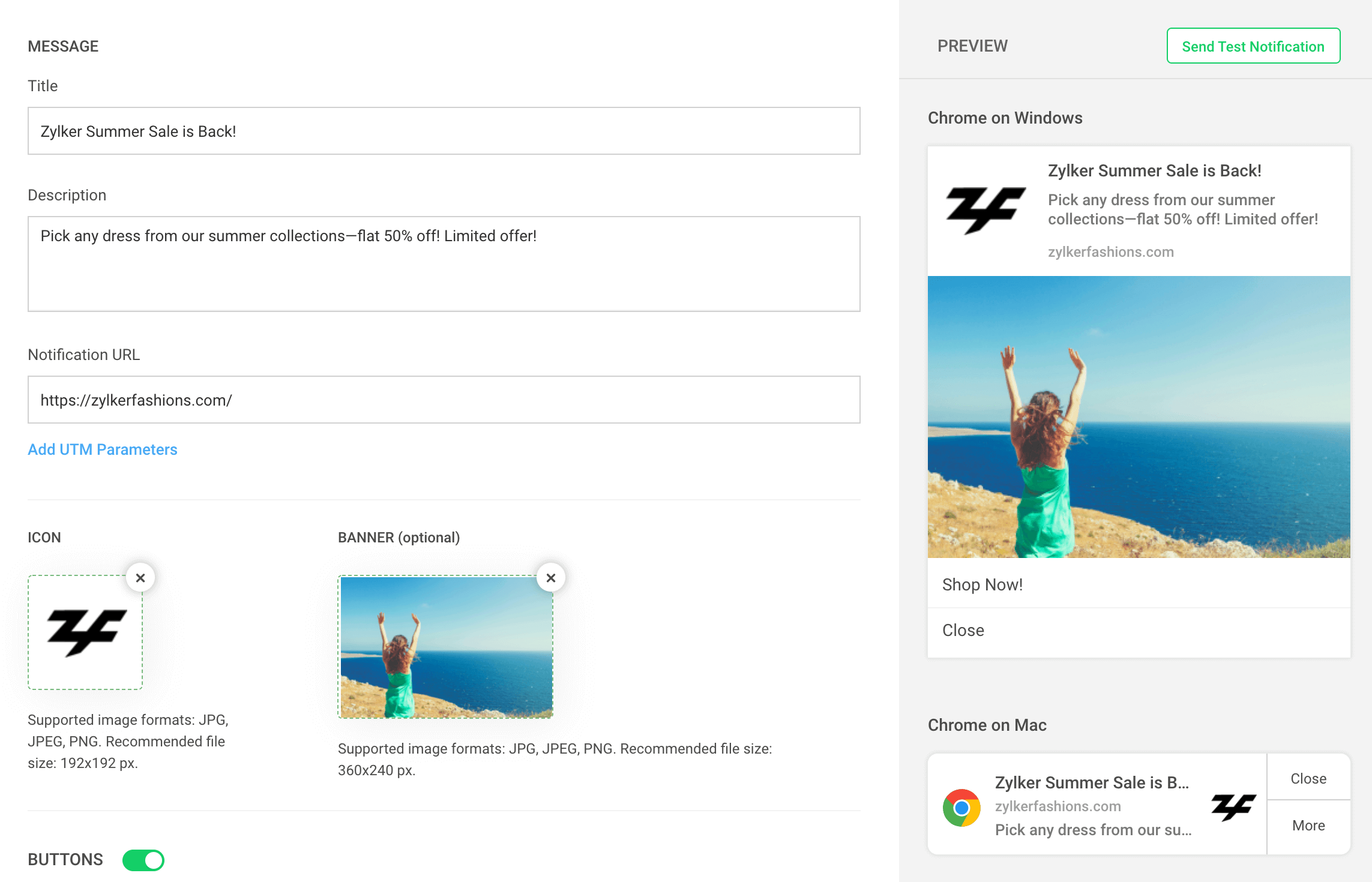Click the banner upload thumbnail
Screen dimensions: 1372x882
445,647
